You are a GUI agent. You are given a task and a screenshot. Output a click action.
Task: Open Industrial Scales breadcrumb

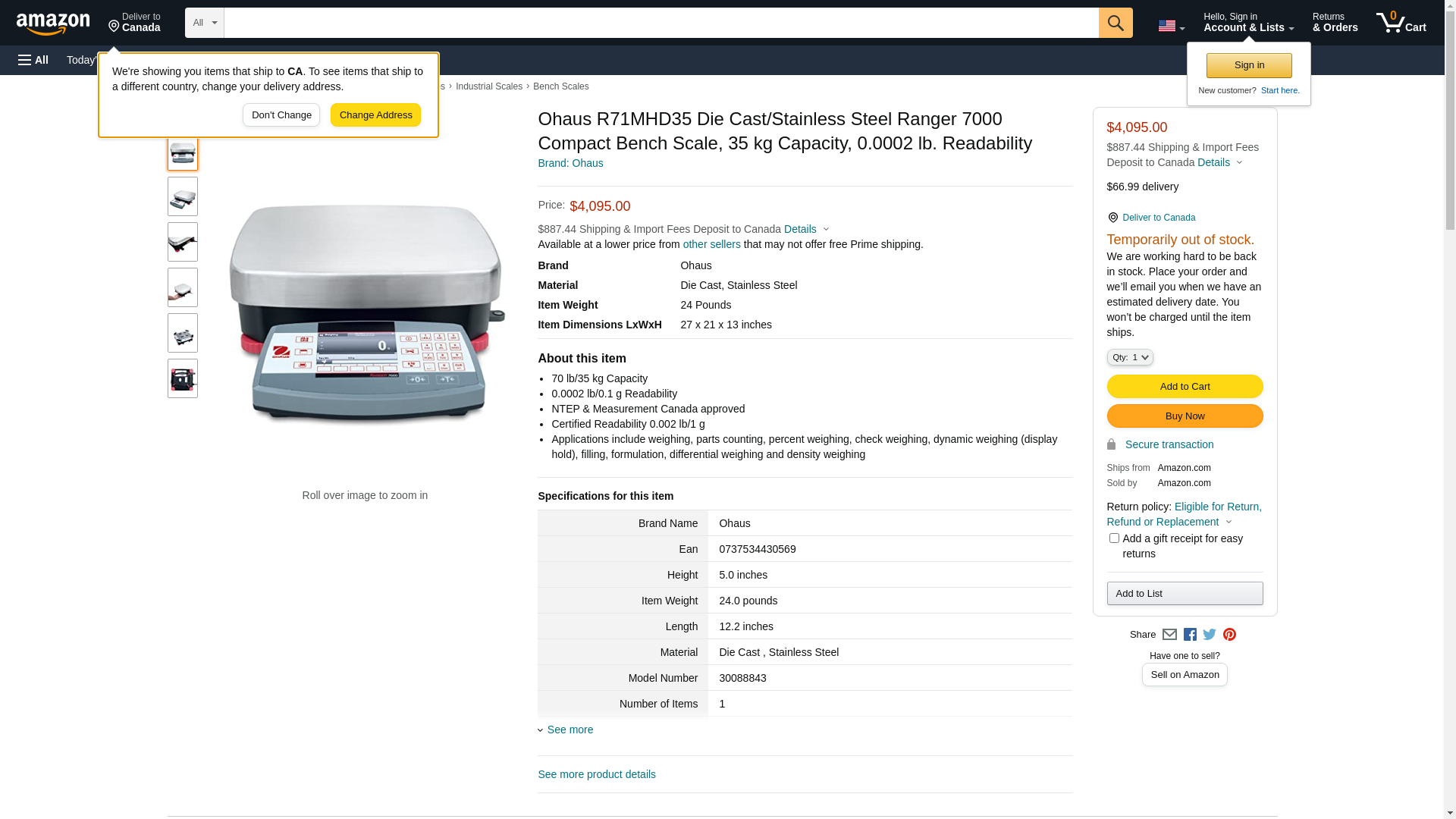(488, 86)
